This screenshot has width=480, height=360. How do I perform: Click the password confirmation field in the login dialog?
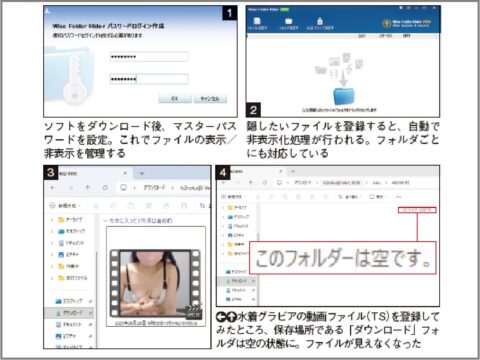(x=149, y=79)
